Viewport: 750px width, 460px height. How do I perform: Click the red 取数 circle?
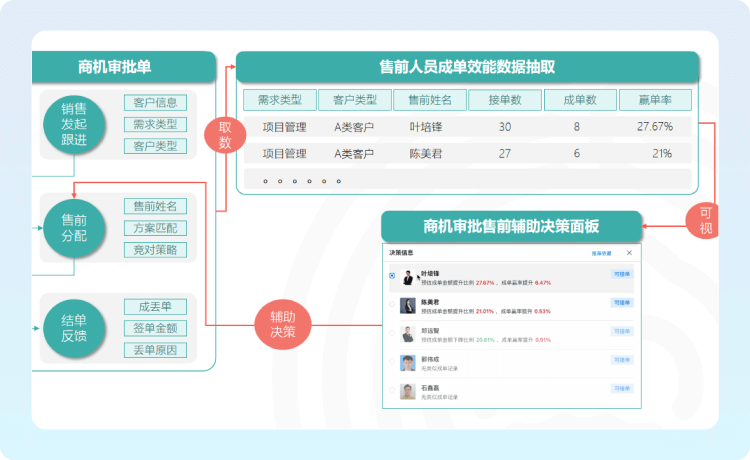coord(225,135)
